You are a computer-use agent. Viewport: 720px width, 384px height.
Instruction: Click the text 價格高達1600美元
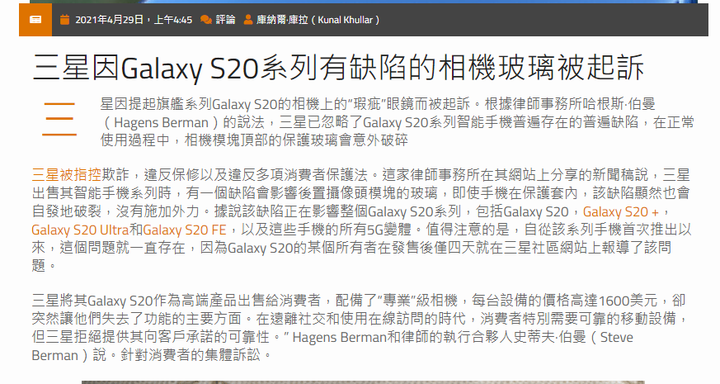[x=600, y=301]
